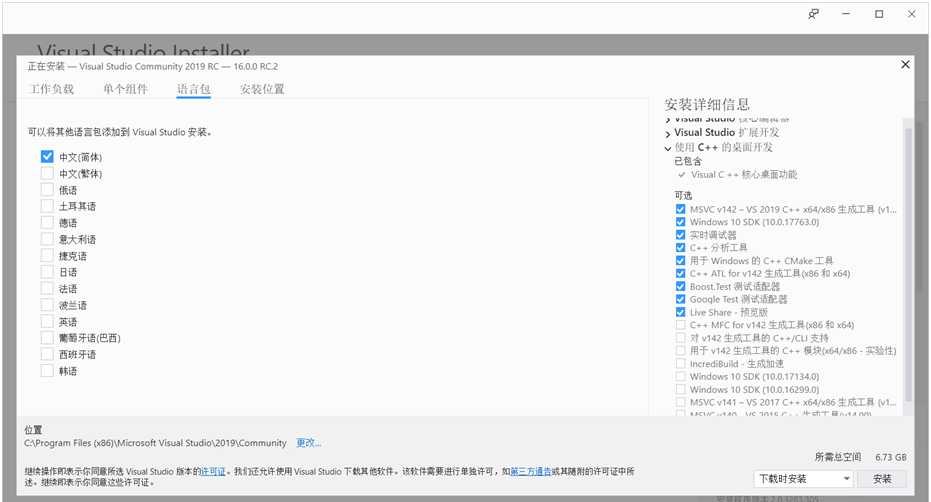Click the 更改... link next to install path
931x502 pixels.
click(x=309, y=443)
